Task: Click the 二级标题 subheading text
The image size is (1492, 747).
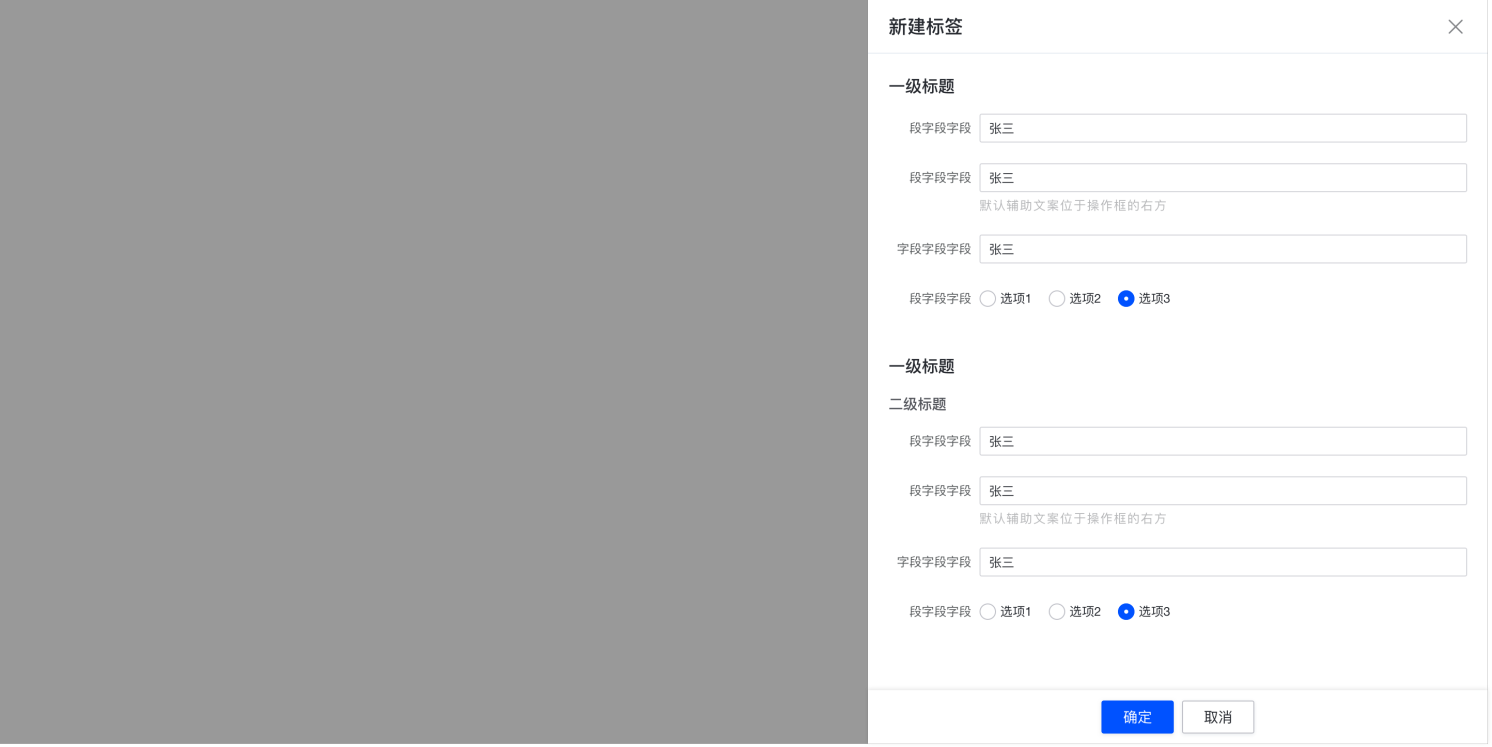Action: (x=920, y=405)
